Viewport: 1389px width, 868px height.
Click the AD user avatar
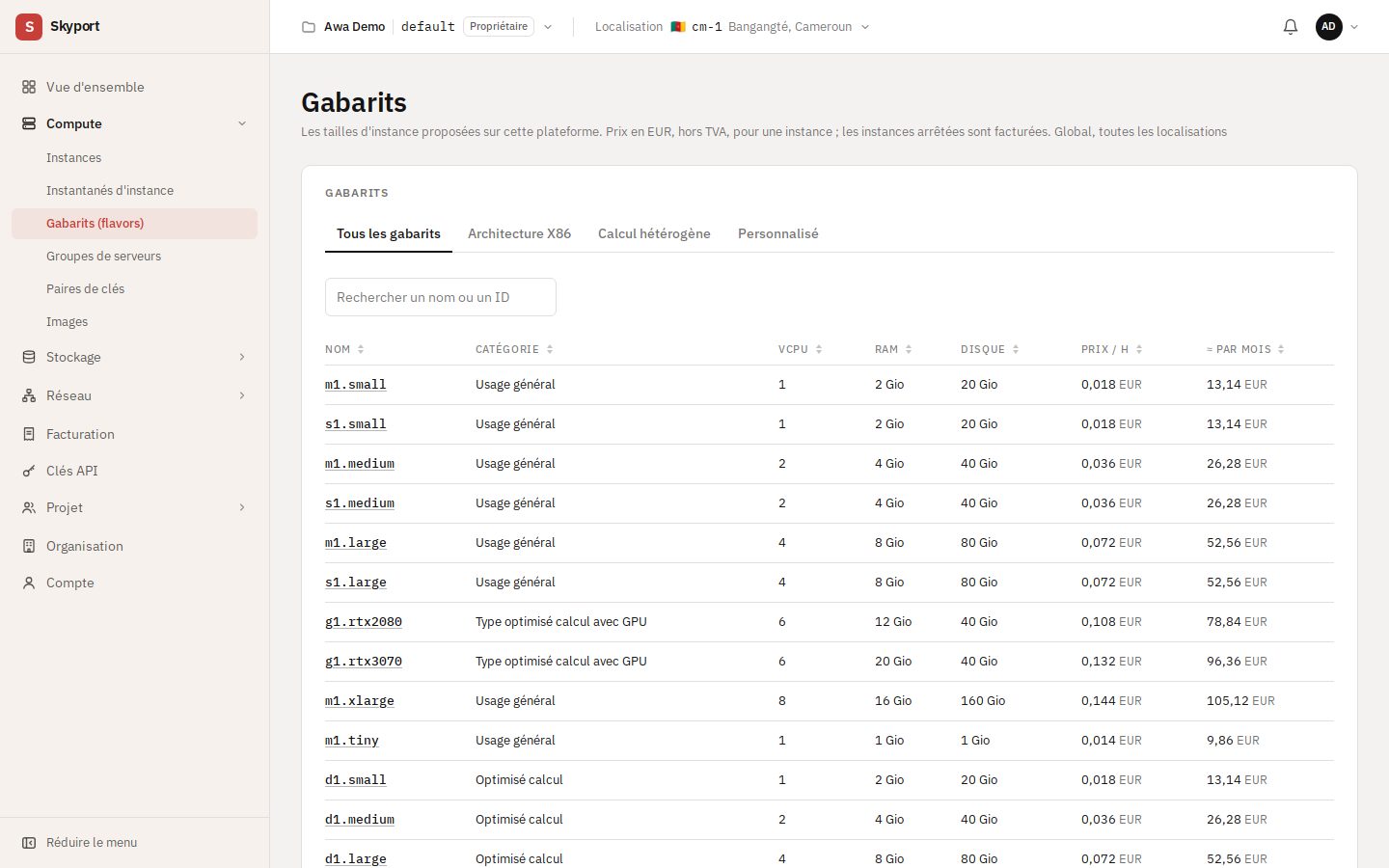point(1329,27)
